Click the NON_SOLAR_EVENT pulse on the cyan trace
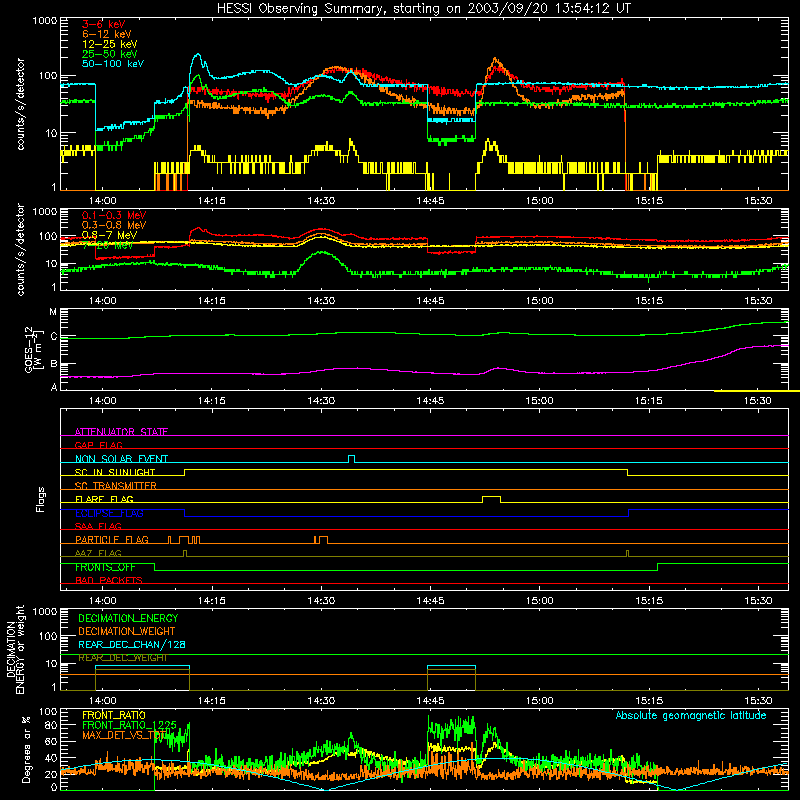Viewport: 800px width, 800px height. [352, 459]
